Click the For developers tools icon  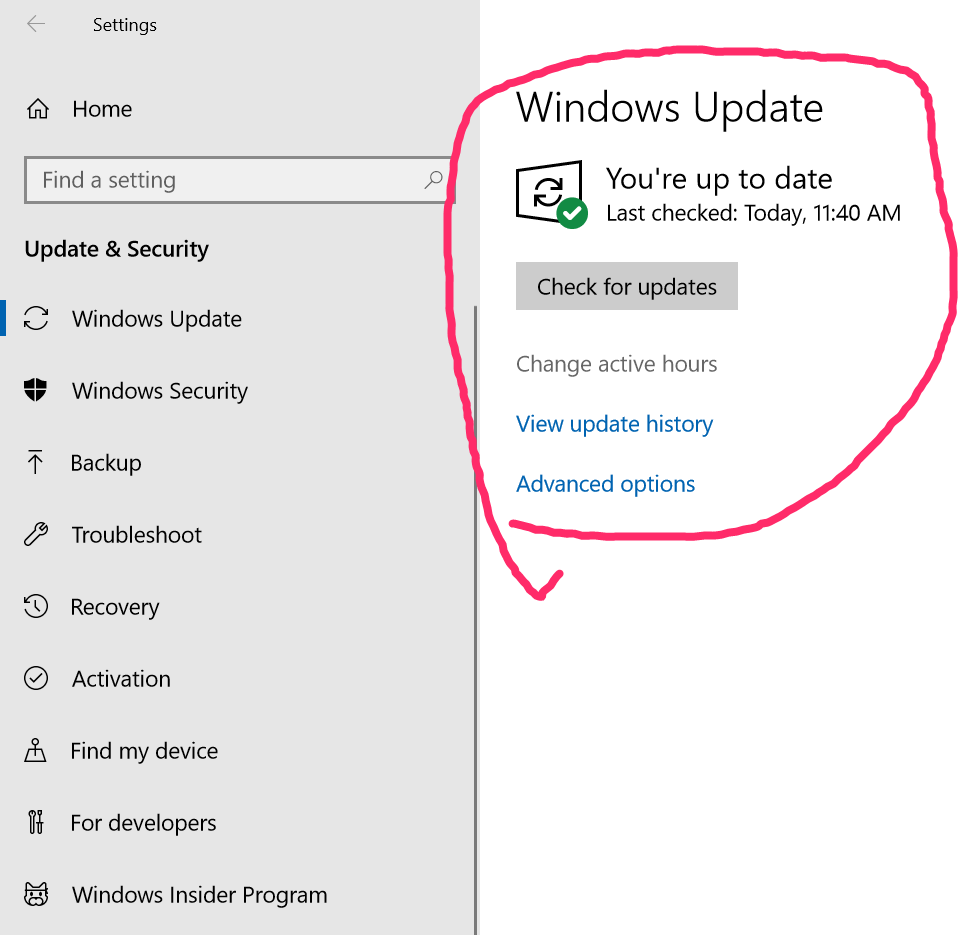36,823
